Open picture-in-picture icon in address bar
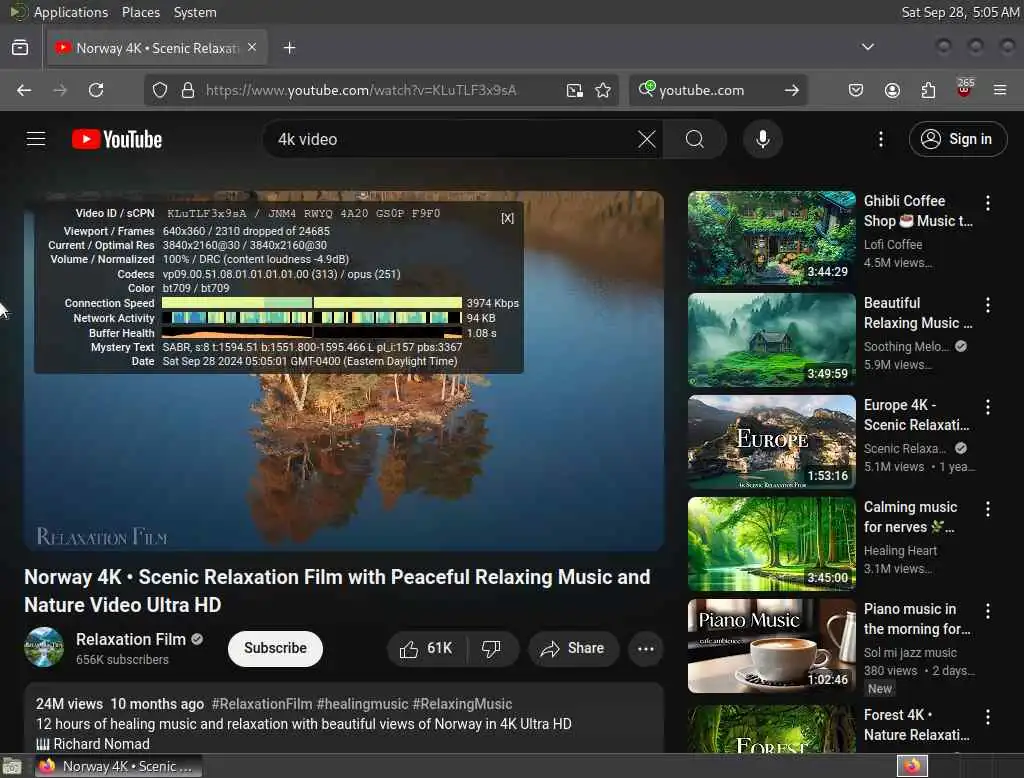This screenshot has width=1024, height=778. pyautogui.click(x=575, y=90)
